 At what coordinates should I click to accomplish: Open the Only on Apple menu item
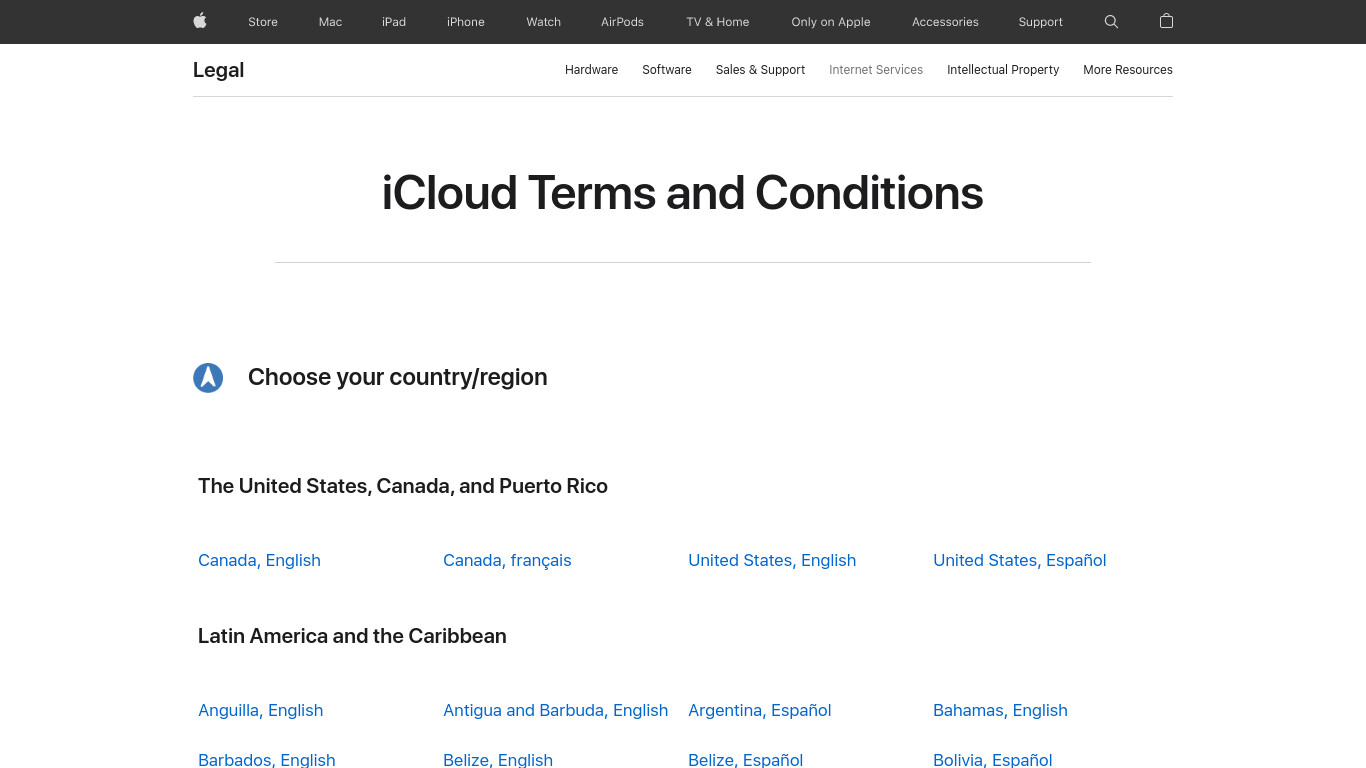pyautogui.click(x=831, y=22)
